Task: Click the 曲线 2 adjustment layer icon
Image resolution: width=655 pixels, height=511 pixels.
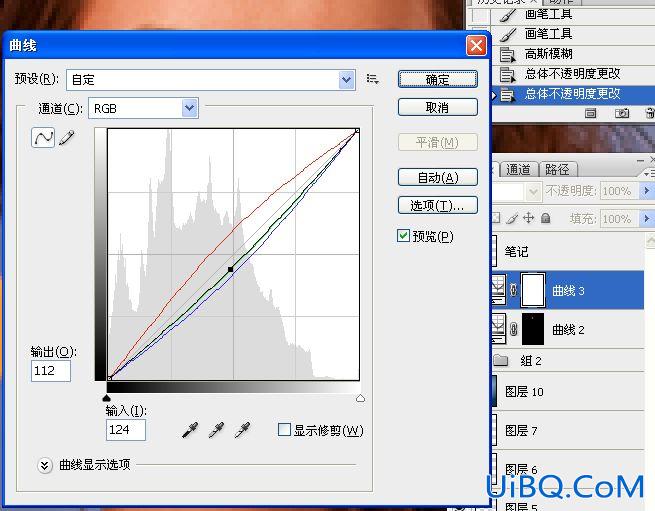Action: pyautogui.click(x=498, y=328)
